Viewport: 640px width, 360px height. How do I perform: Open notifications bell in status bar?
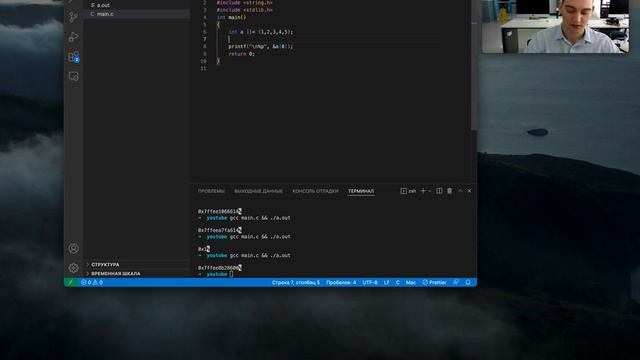click(x=468, y=282)
